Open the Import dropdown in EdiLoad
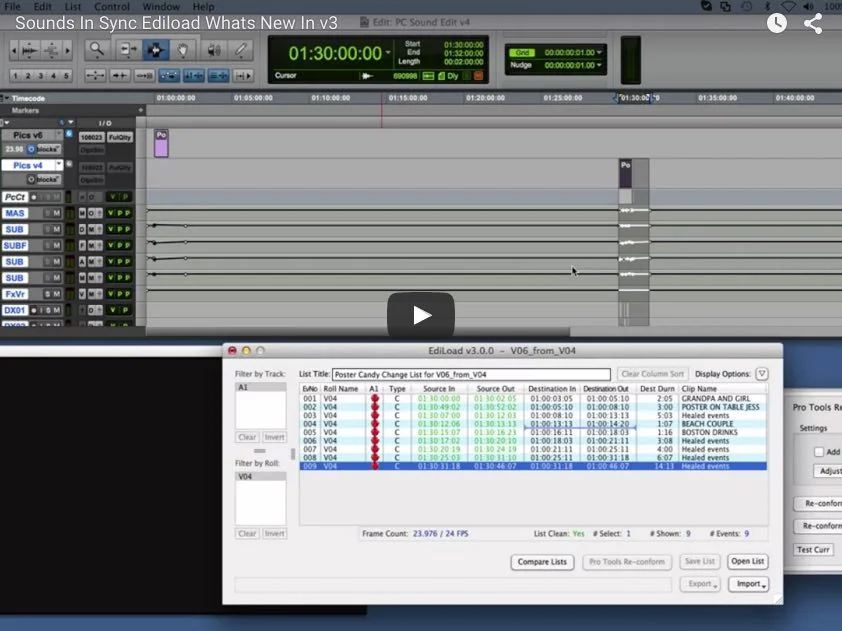Viewport: 842px width, 631px height. click(x=749, y=584)
